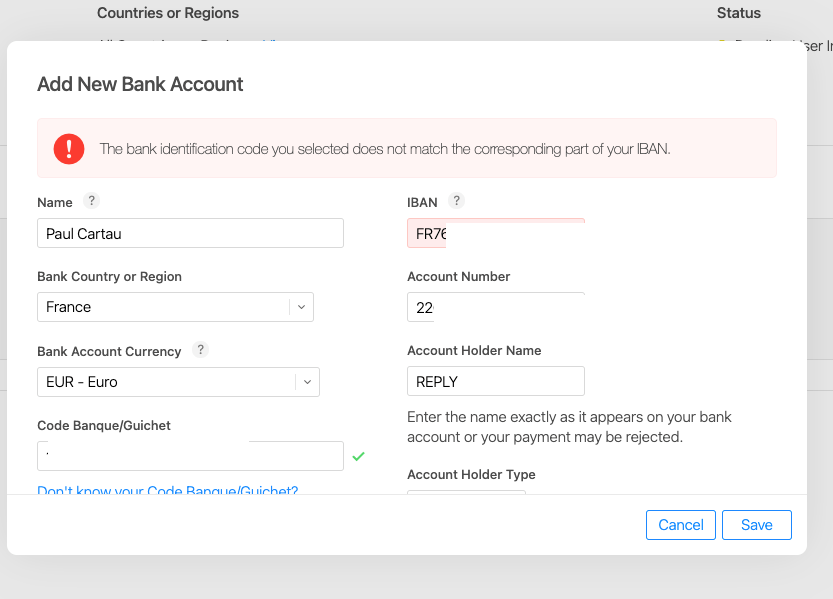Screen dimensions: 833x599
Task: Open the Account Holder Type dropdown
Action: pyautogui.click(x=466, y=497)
